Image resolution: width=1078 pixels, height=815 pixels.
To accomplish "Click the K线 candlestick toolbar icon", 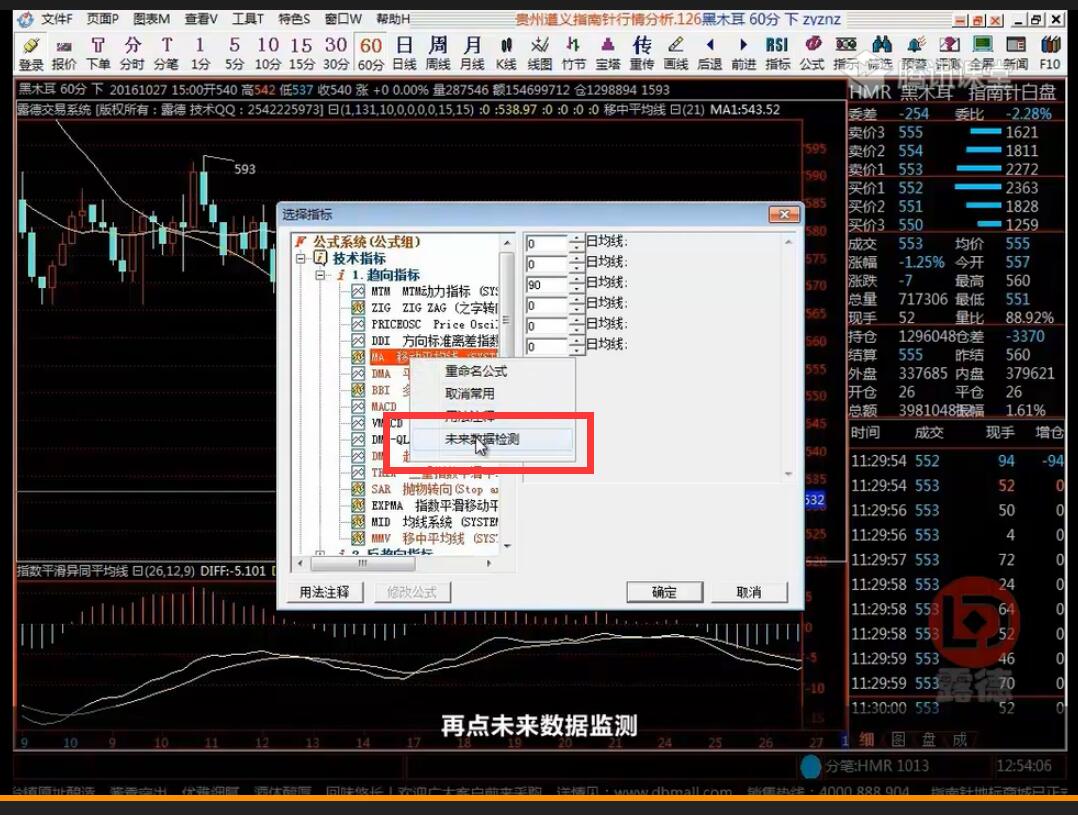I will [506, 53].
